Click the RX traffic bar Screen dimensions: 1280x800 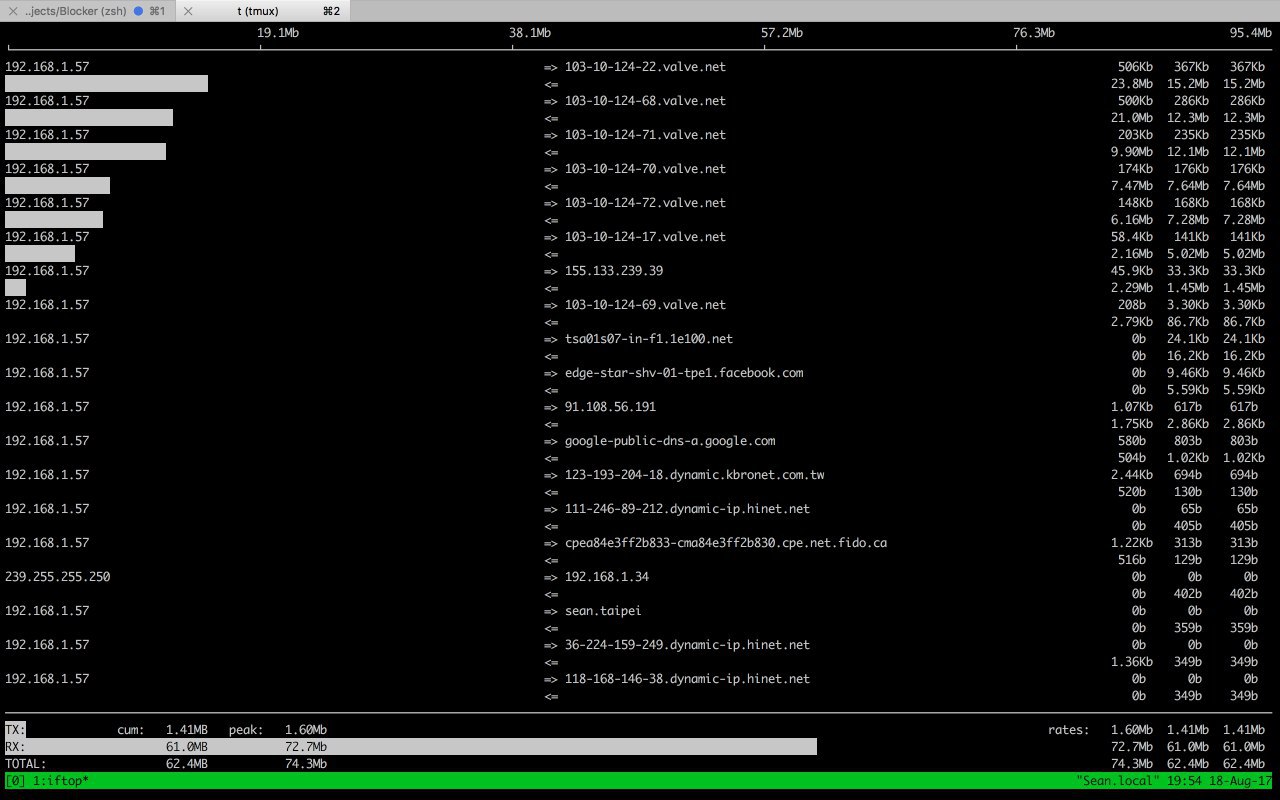(411, 746)
